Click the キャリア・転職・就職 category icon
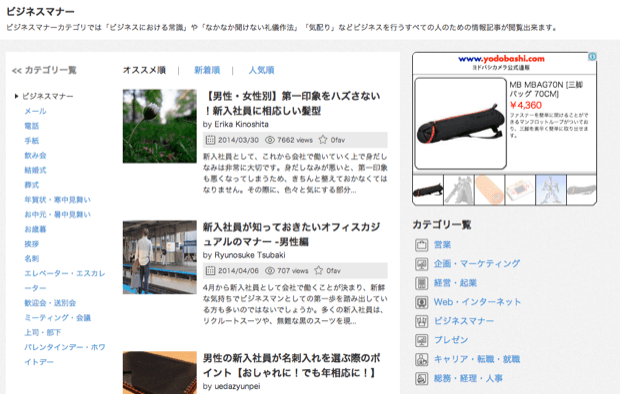The height and width of the screenshot is (394, 620). click(422, 359)
